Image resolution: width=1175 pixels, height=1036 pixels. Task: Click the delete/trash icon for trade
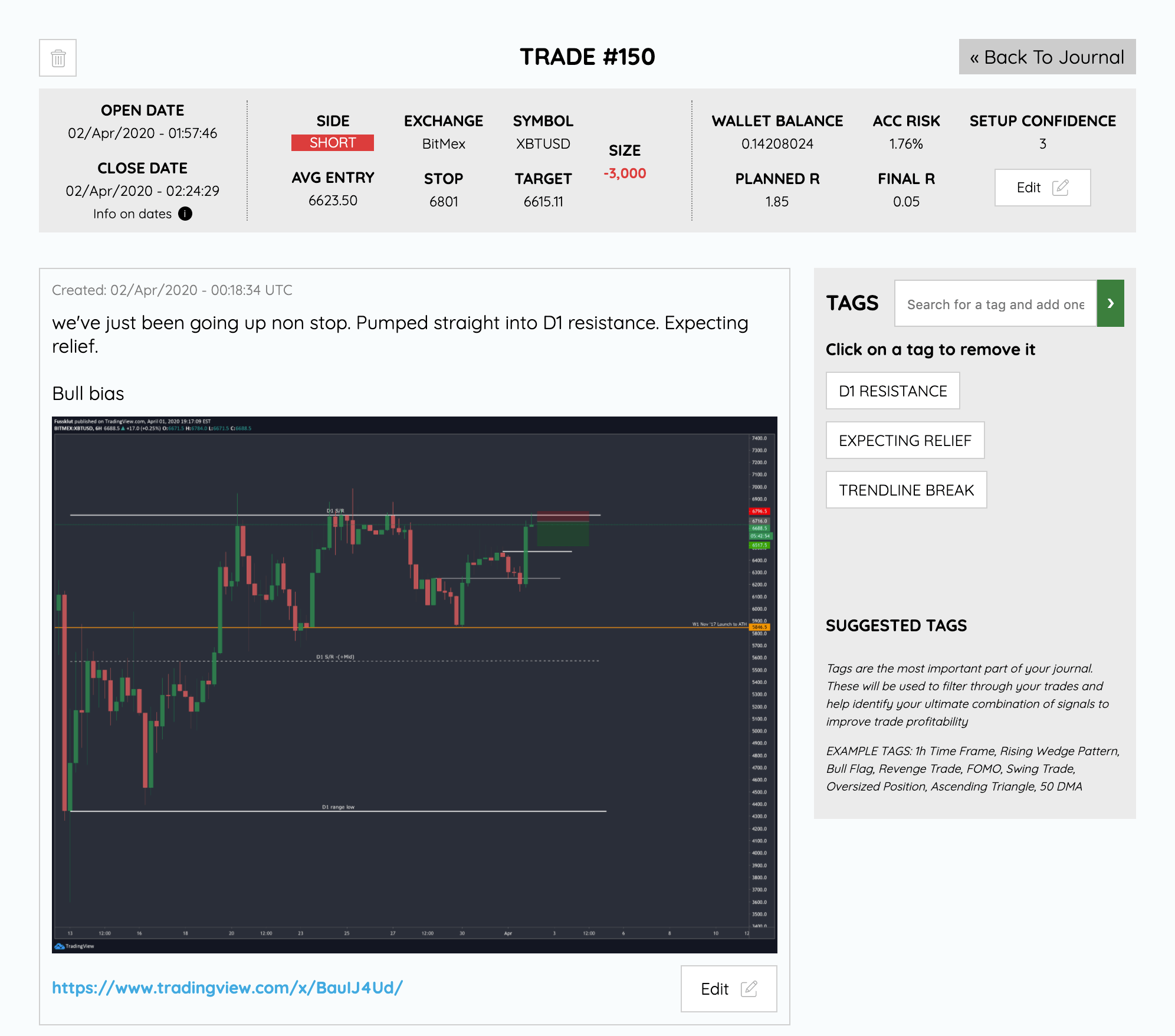58,57
